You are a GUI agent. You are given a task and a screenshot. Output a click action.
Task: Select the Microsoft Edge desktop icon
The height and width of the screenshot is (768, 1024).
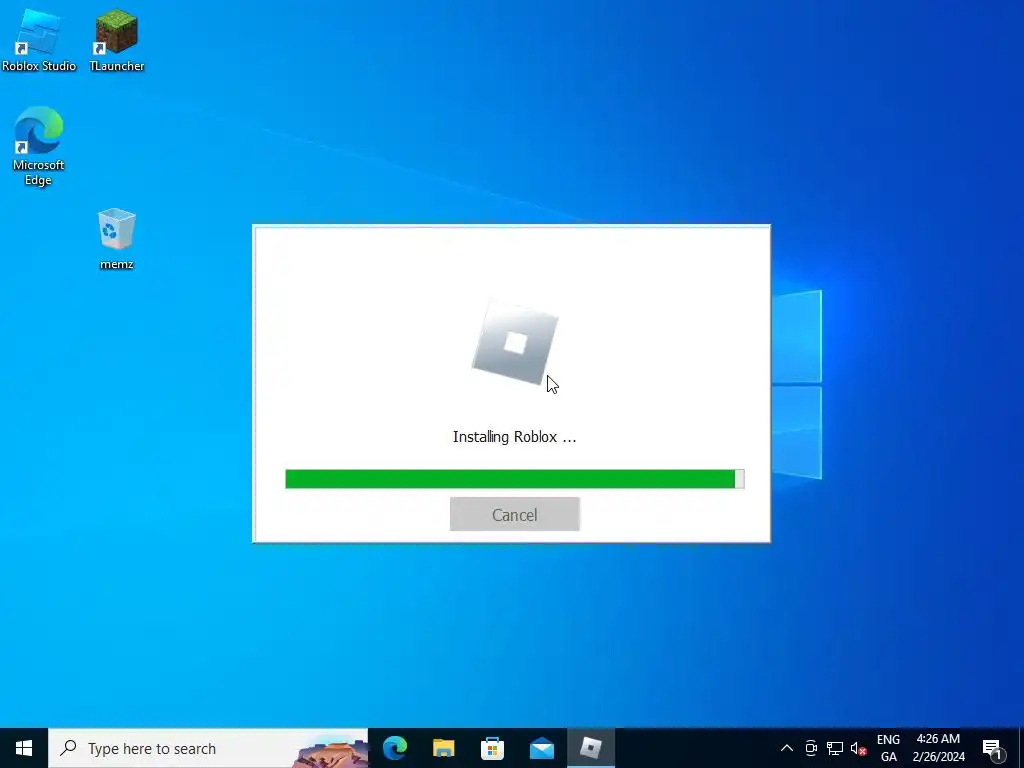coord(39,147)
